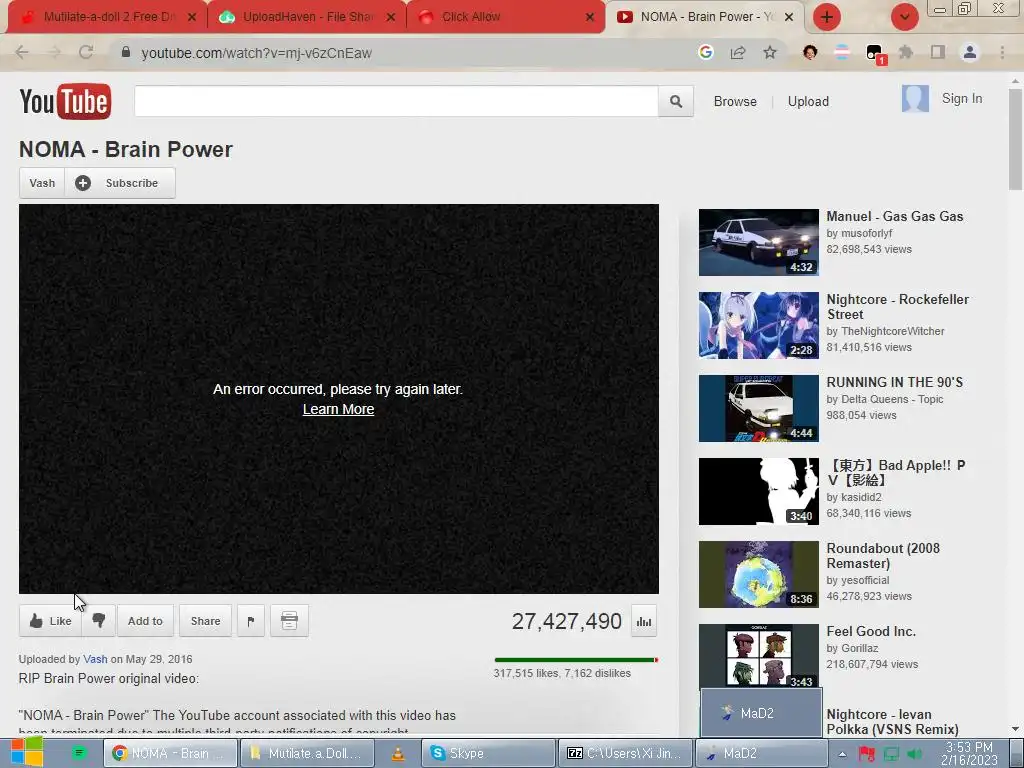The image size is (1024, 768).
Task: Open the transcript icon button
Action: pos(289,621)
